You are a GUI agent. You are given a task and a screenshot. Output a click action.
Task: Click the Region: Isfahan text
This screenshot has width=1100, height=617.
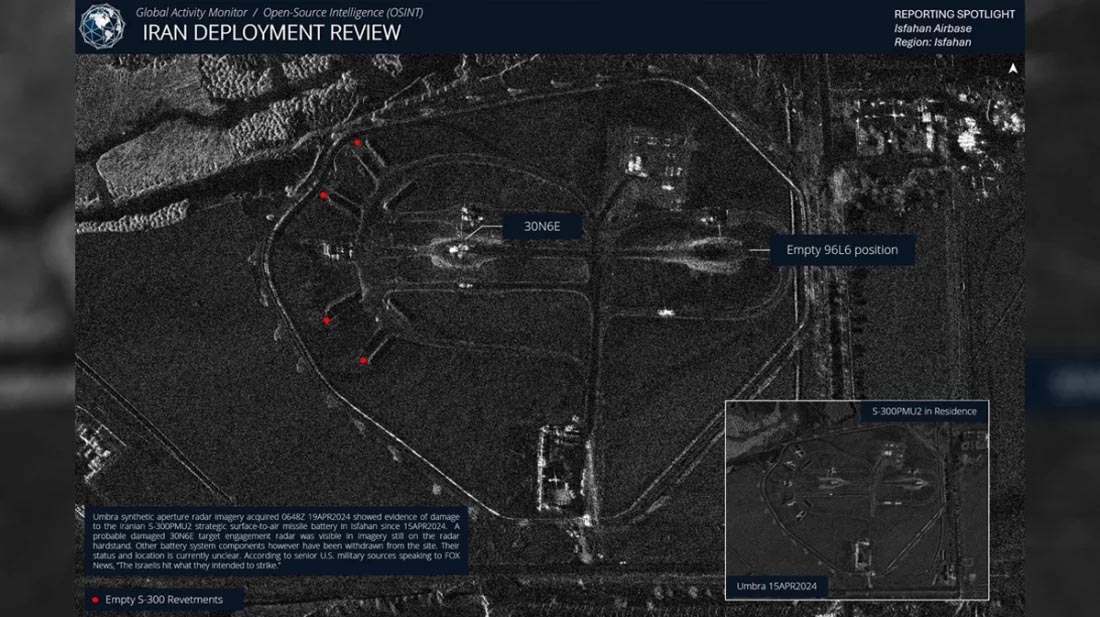pos(932,43)
